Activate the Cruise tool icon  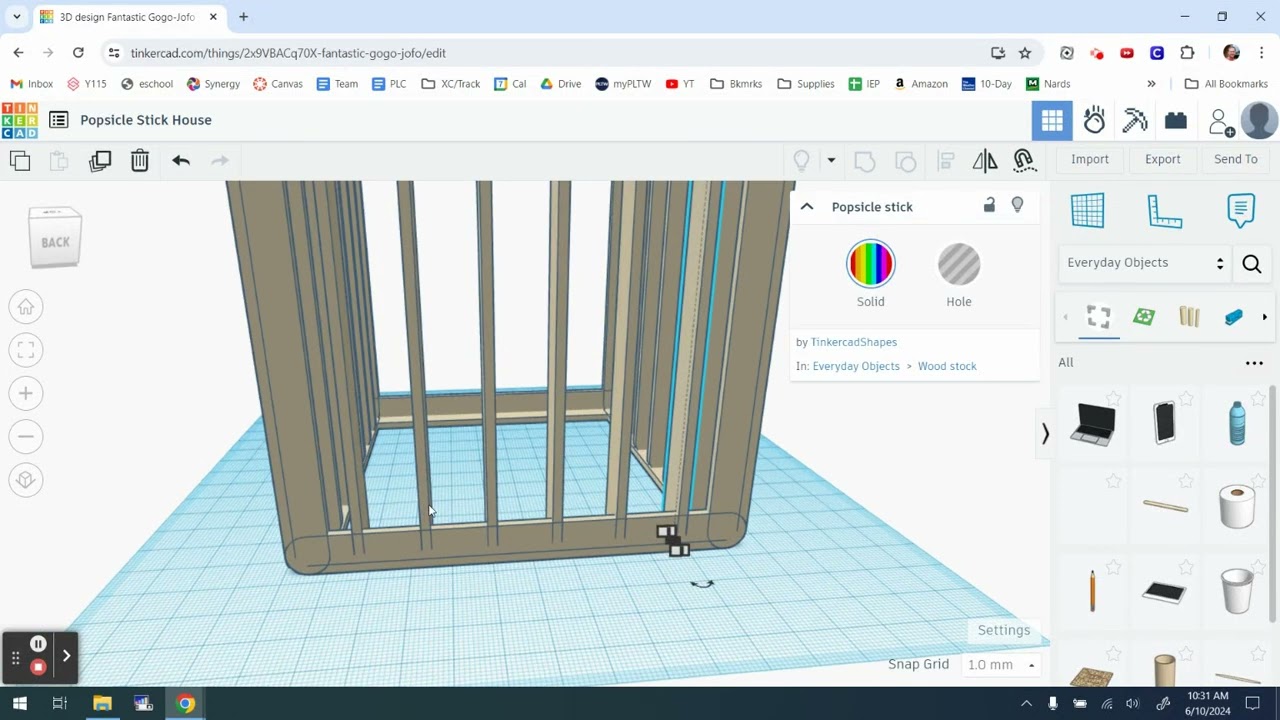click(x=1024, y=160)
